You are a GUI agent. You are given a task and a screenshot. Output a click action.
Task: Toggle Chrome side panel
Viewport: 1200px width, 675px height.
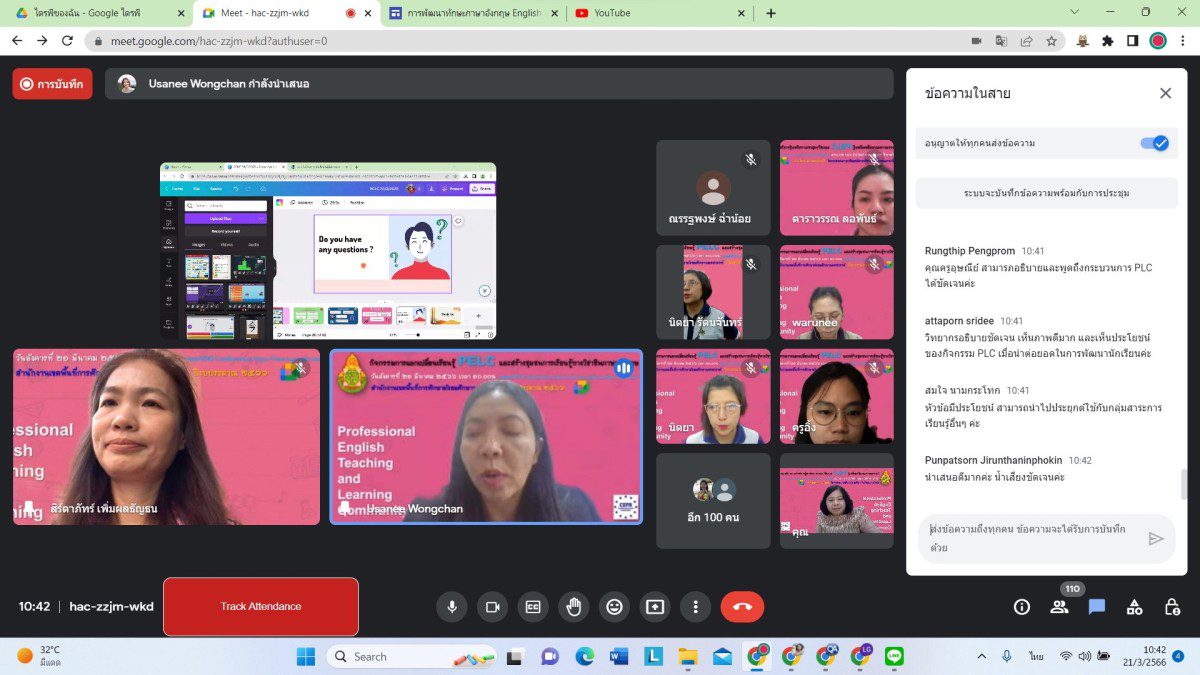[1132, 41]
